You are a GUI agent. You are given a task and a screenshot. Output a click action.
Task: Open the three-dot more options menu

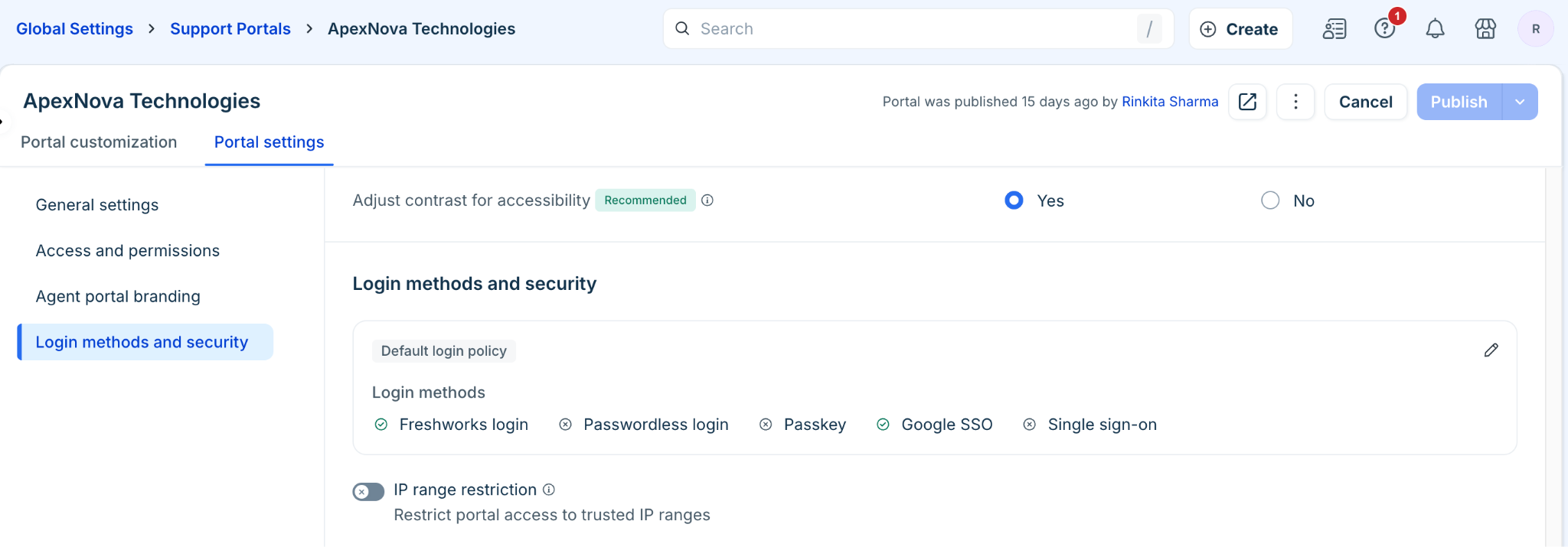coord(1295,102)
